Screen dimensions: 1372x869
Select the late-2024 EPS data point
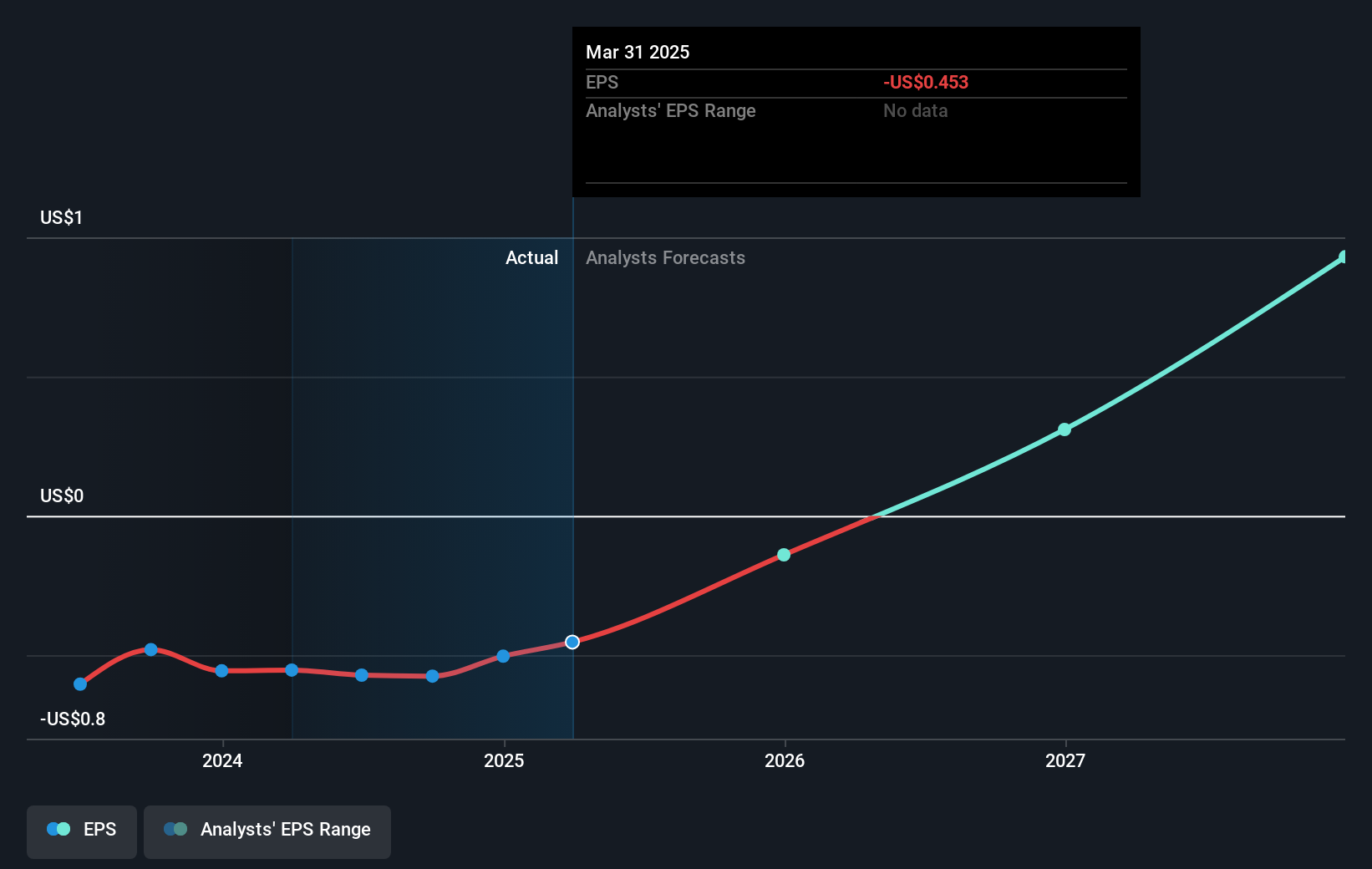click(x=432, y=676)
